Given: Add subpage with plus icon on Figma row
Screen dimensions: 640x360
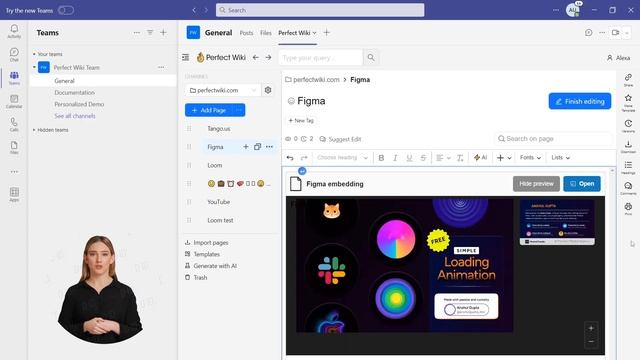Looking at the screenshot, I should pos(246,147).
